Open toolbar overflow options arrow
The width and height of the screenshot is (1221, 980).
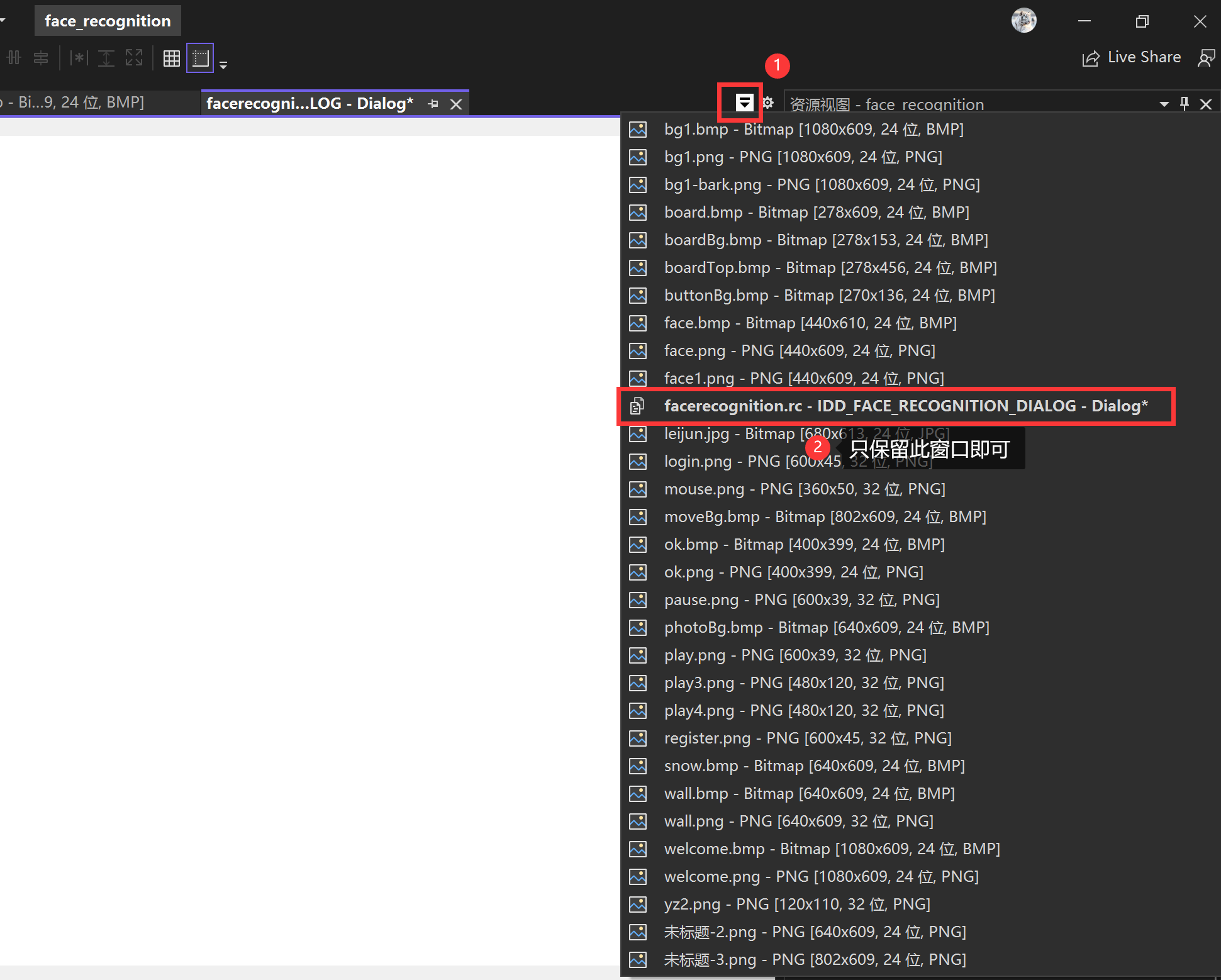click(223, 65)
